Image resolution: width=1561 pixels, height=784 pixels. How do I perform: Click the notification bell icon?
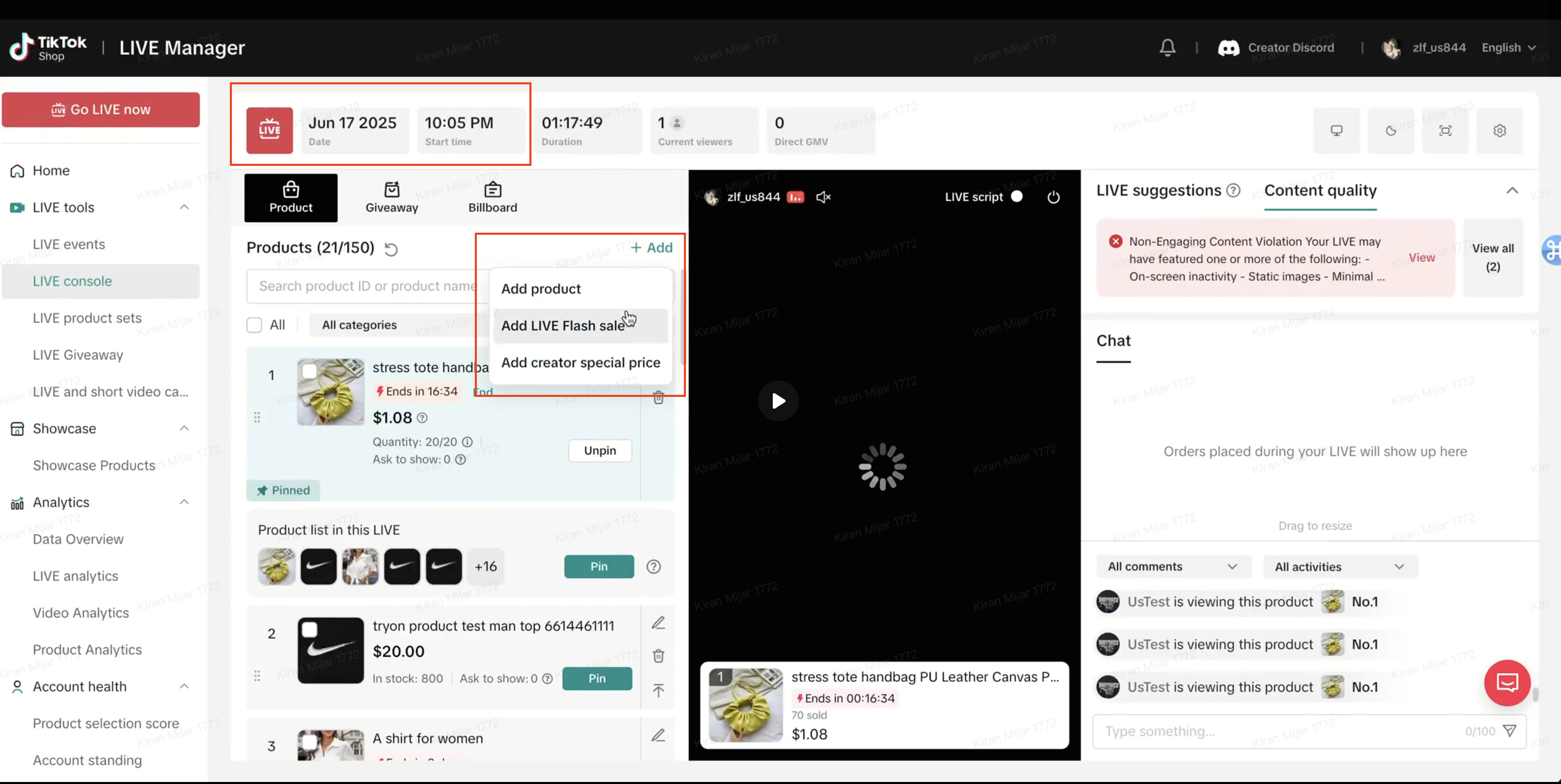pyautogui.click(x=1167, y=47)
